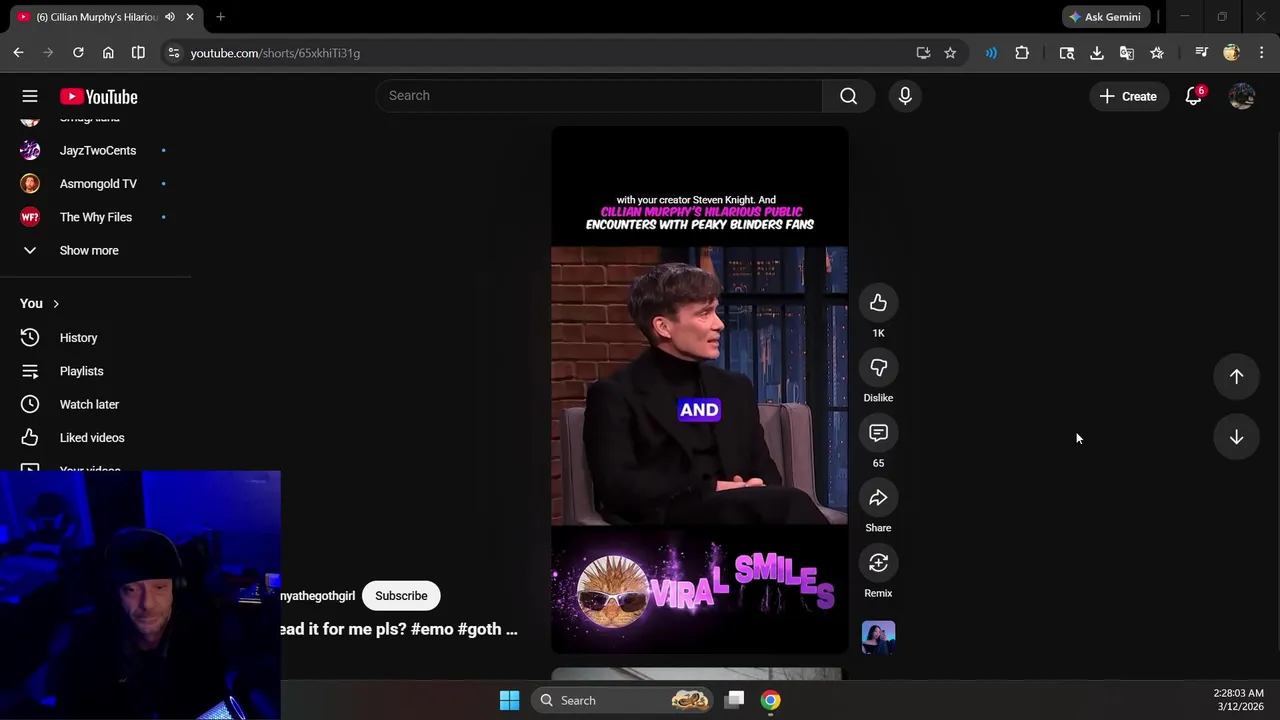Screen dimensions: 1280x720
Task: Open the notifications bell
Action: click(x=1193, y=96)
